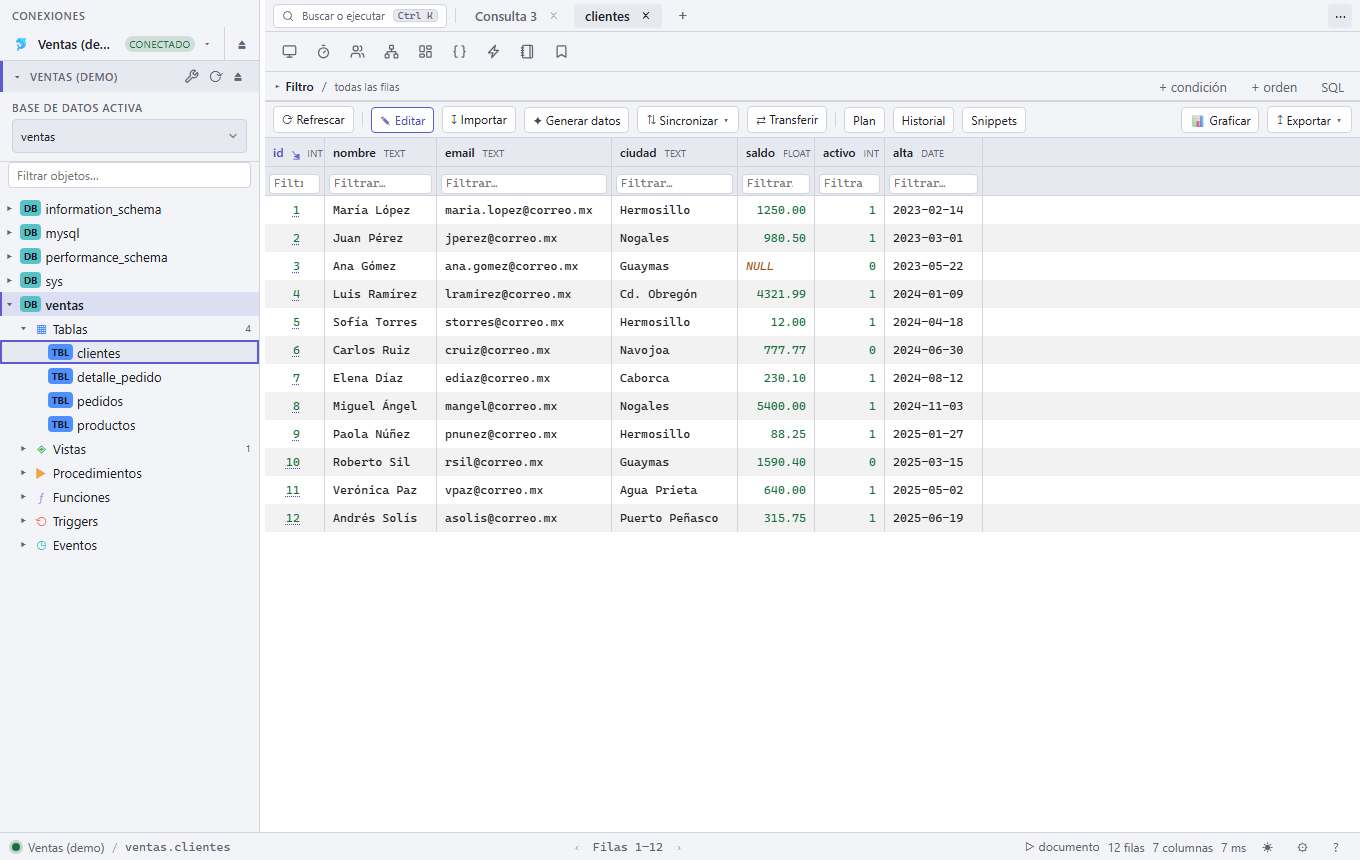Select the clientes table in tree
The height and width of the screenshot is (860, 1360).
(129, 352)
